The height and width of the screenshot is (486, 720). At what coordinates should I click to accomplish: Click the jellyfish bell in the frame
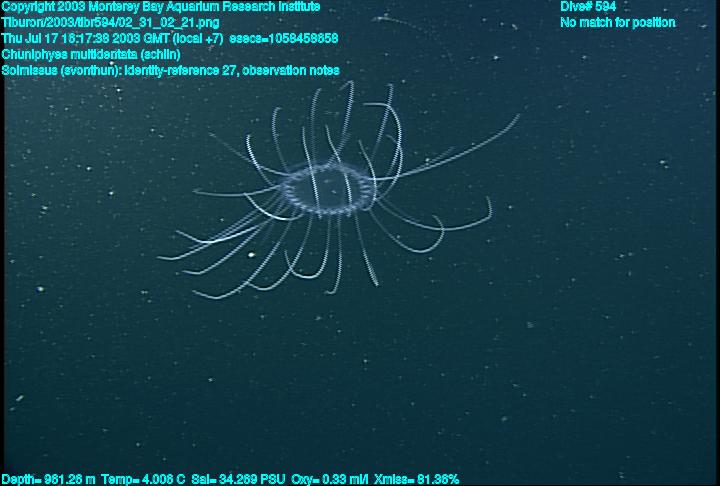click(x=327, y=190)
